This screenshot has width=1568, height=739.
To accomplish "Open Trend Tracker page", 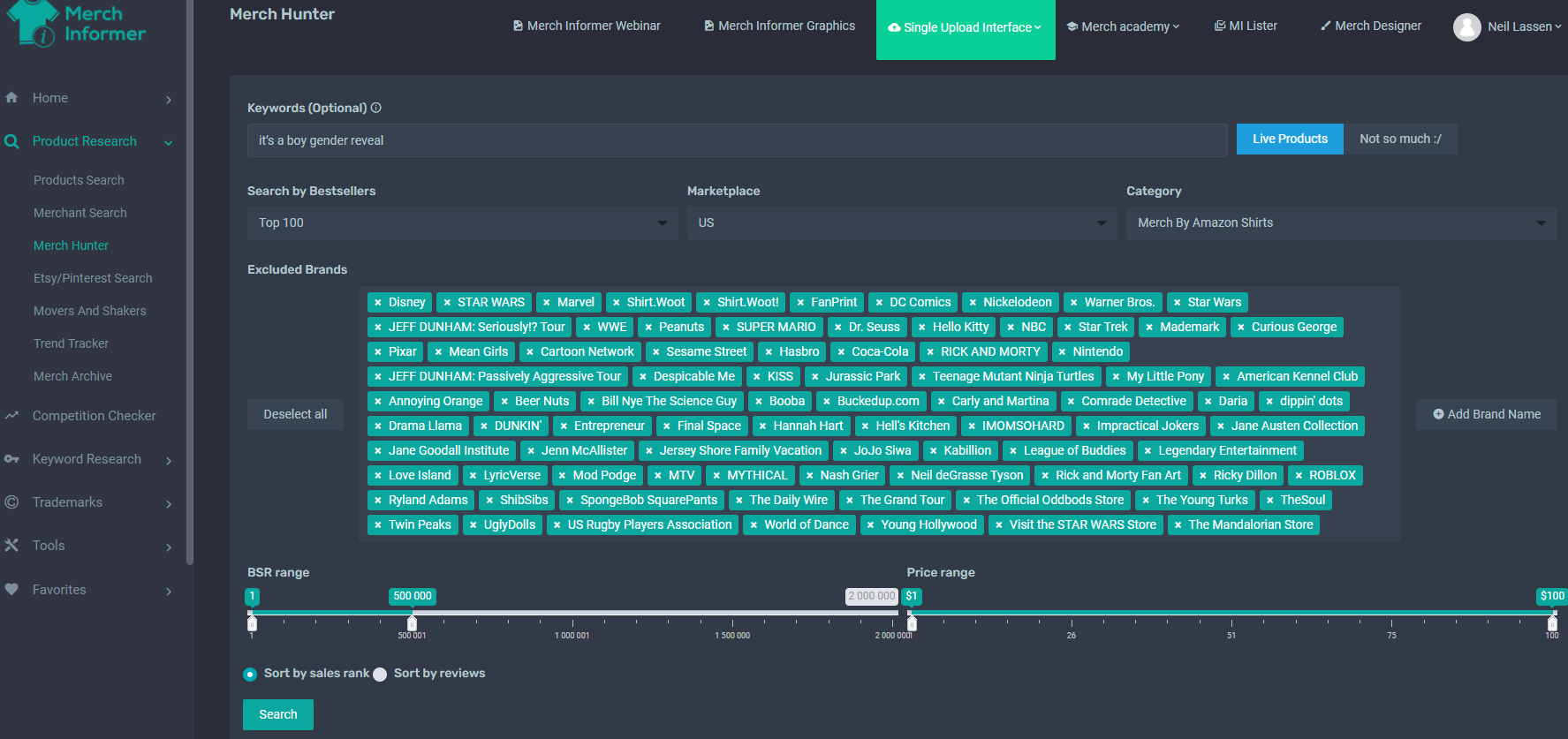I will 71,343.
